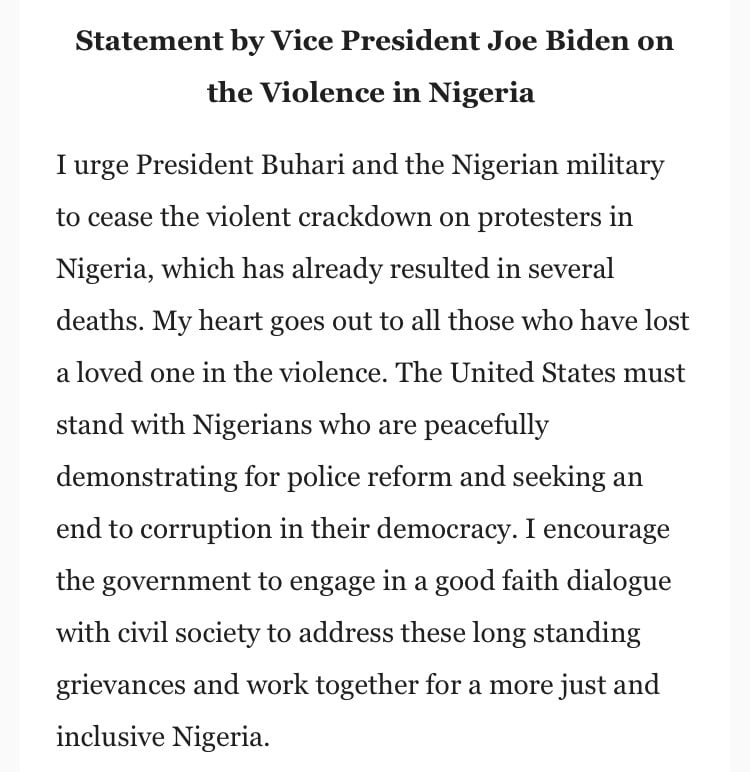Screen dimensions: 750x772
Task: Click the final words 'inclusive Nigeria.'
Action: click(x=163, y=737)
